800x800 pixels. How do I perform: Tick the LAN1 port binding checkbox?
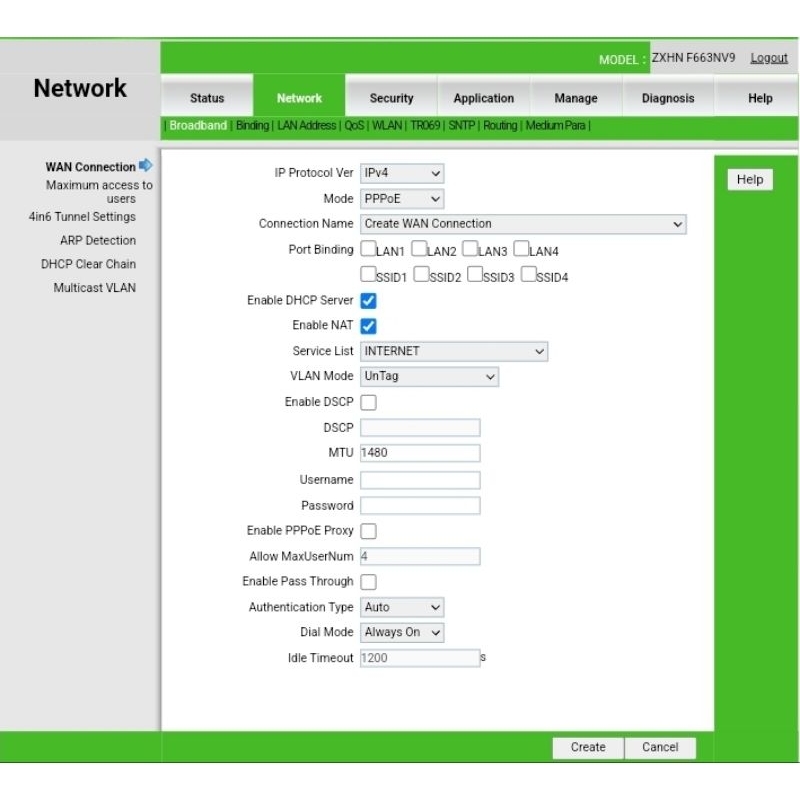click(367, 250)
